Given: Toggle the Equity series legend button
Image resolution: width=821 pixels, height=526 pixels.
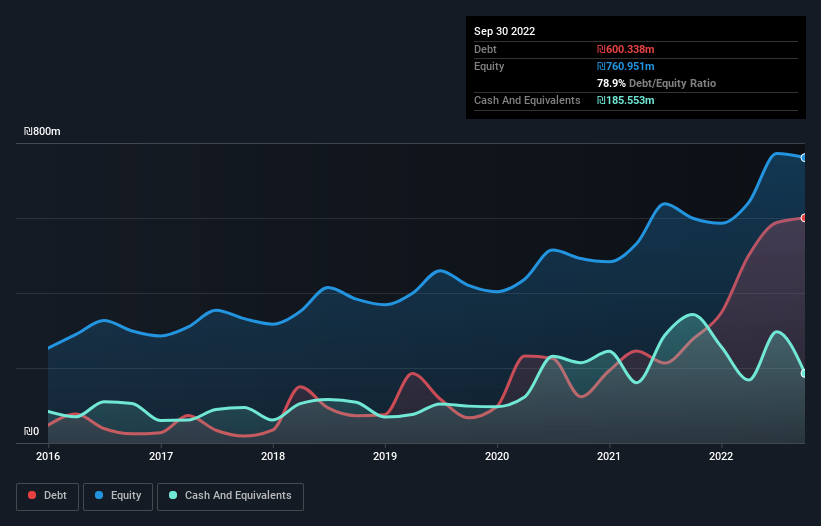Looking at the screenshot, I should [118, 496].
